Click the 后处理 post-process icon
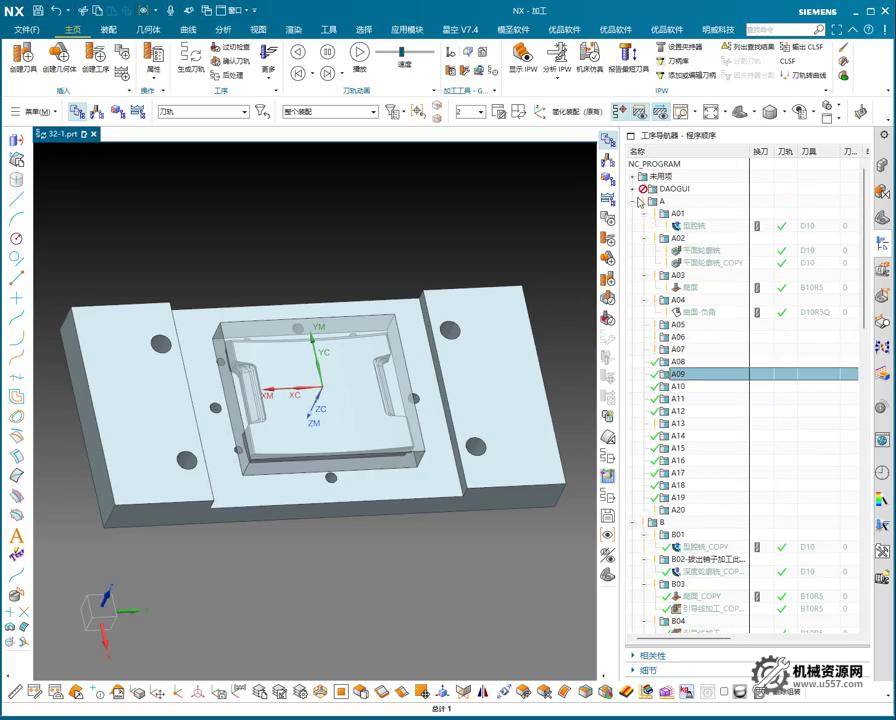The width and height of the screenshot is (896, 720). pyautogui.click(x=228, y=75)
